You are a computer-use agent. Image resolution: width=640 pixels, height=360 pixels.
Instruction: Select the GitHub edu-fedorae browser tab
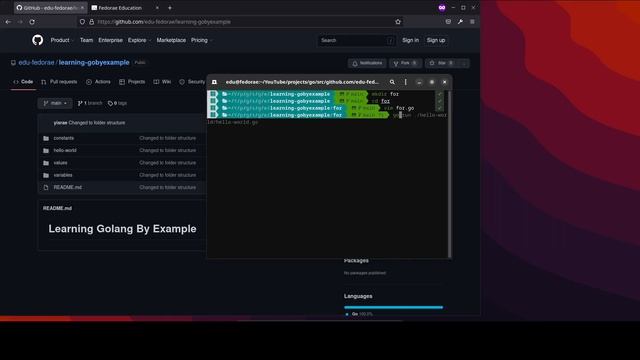50,8
